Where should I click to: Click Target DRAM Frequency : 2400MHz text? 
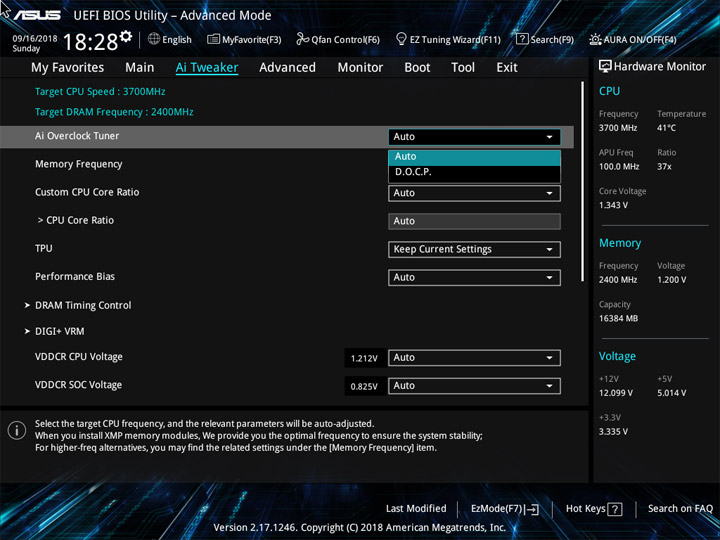coord(114,112)
